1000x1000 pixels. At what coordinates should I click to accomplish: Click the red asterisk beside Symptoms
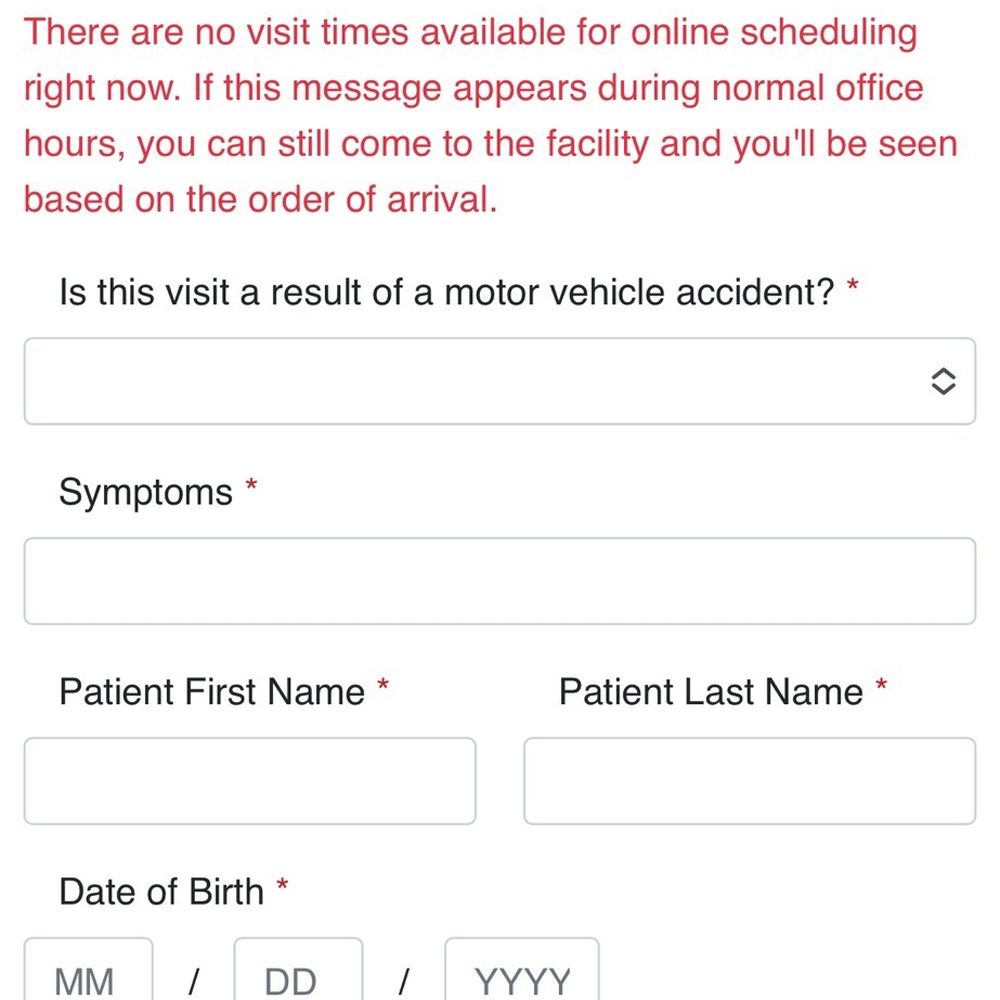point(251,485)
